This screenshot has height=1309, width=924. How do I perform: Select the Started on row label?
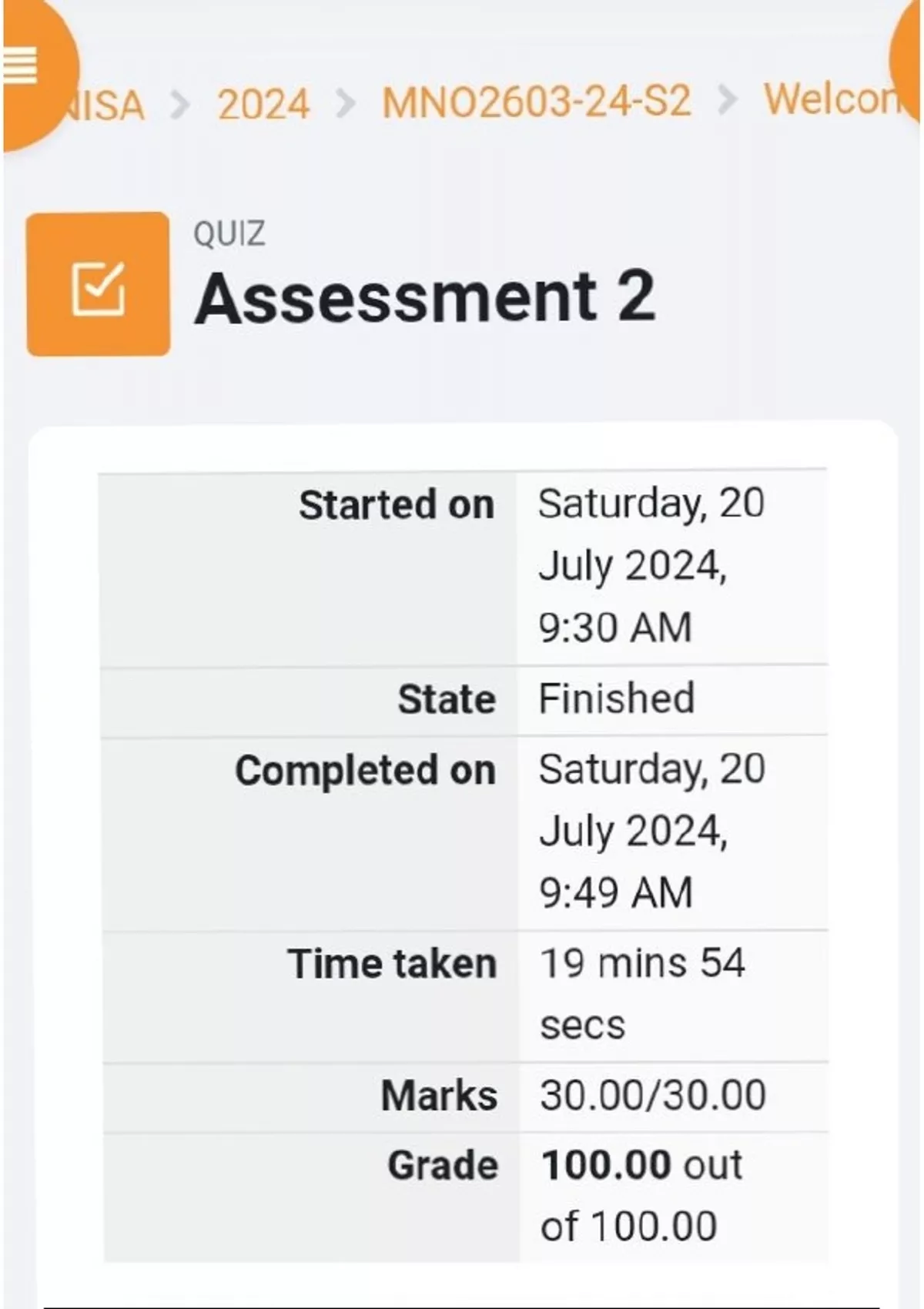[x=396, y=505]
